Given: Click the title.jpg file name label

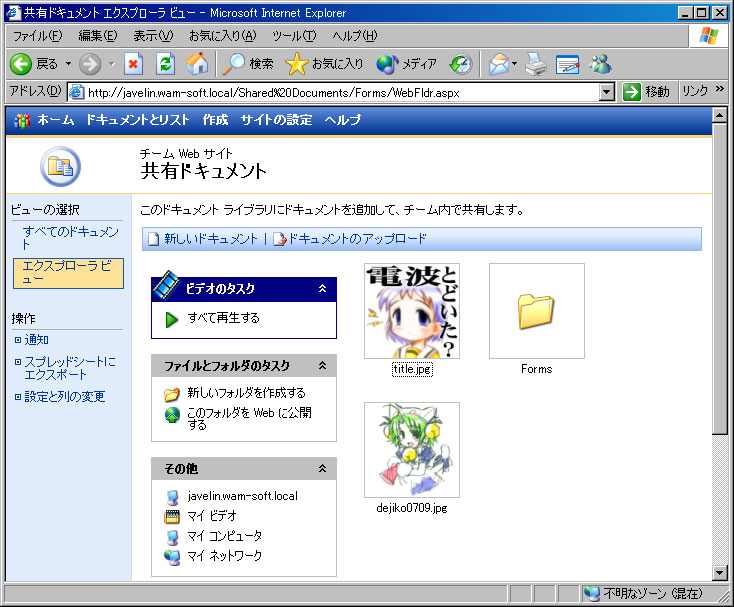Looking at the screenshot, I should point(412,369).
